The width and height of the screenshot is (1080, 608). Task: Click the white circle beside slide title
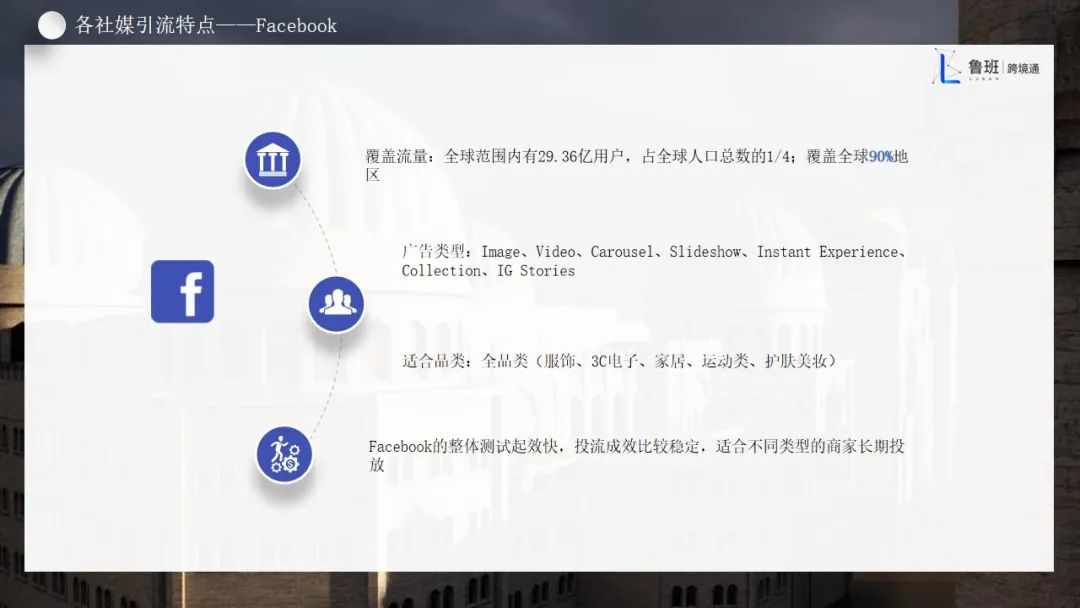click(52, 25)
